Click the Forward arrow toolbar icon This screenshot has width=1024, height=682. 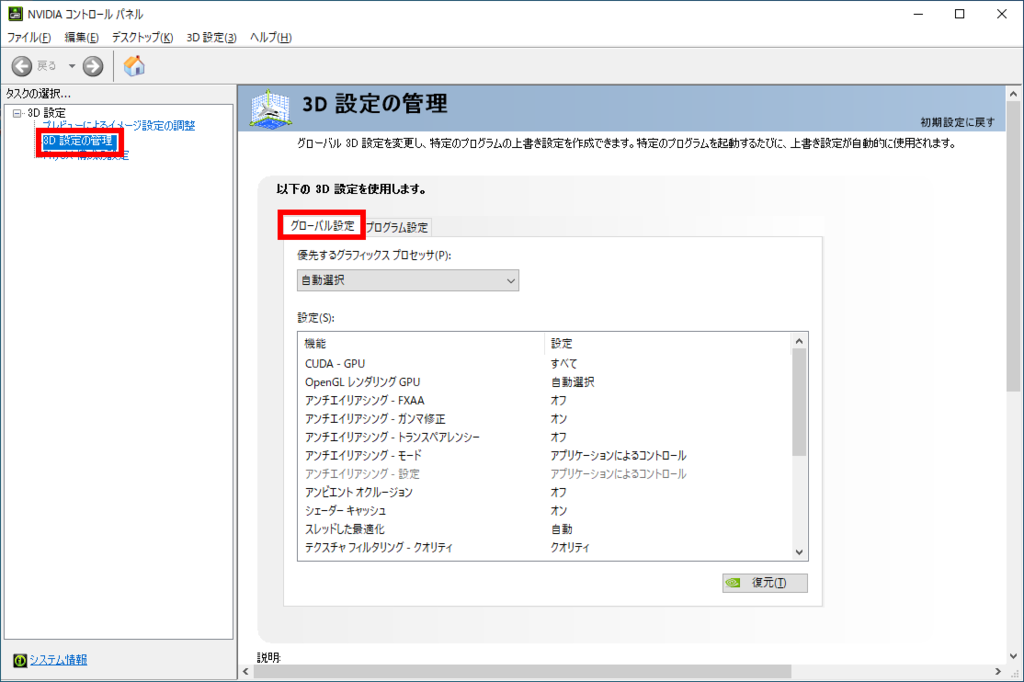93,66
